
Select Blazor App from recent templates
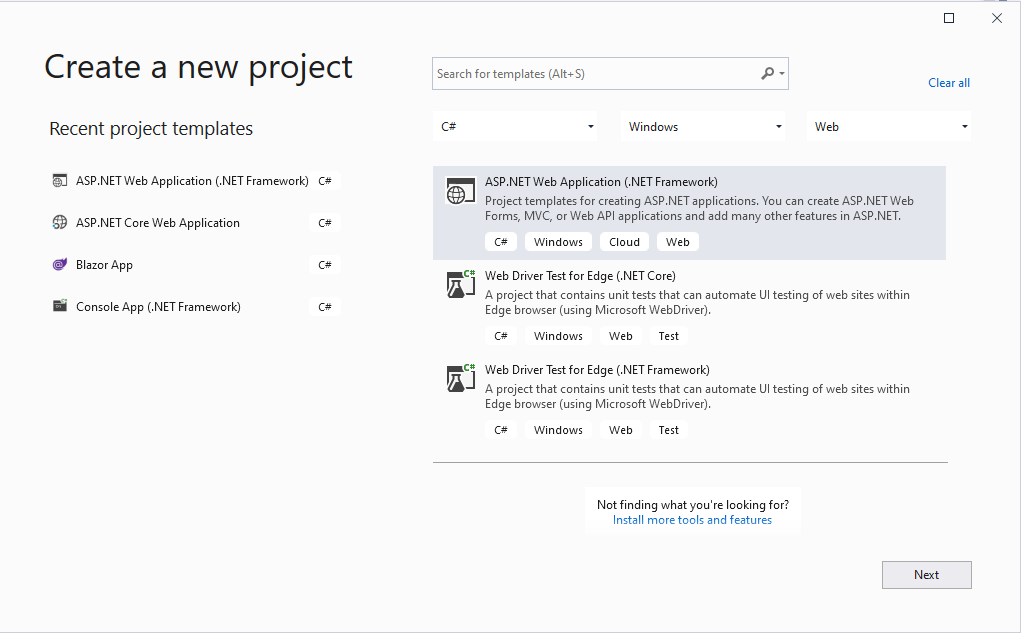tap(104, 265)
